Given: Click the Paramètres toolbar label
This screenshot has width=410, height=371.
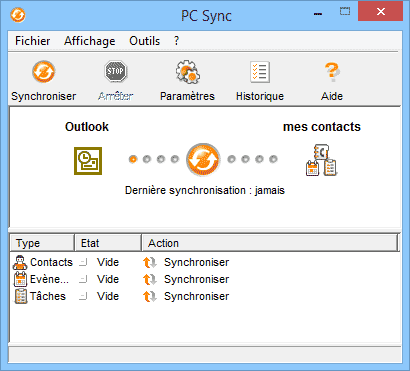Looking at the screenshot, I should coord(187,96).
